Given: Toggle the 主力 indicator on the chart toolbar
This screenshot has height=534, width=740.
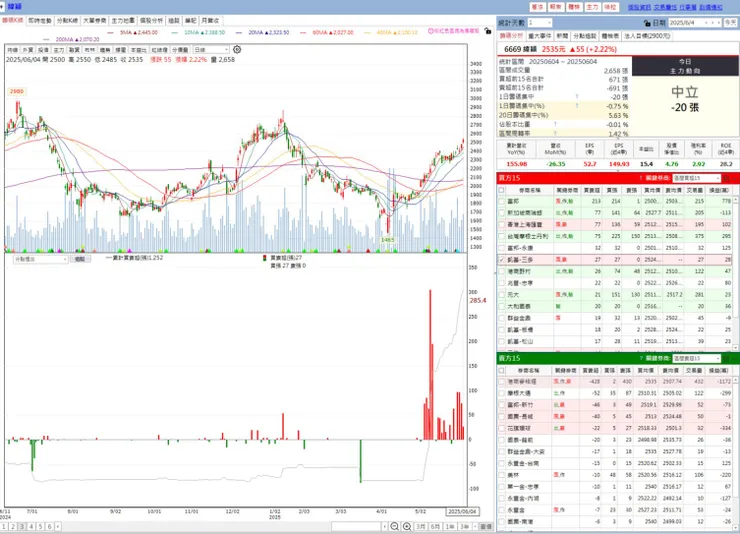Looking at the screenshot, I should point(59,50).
